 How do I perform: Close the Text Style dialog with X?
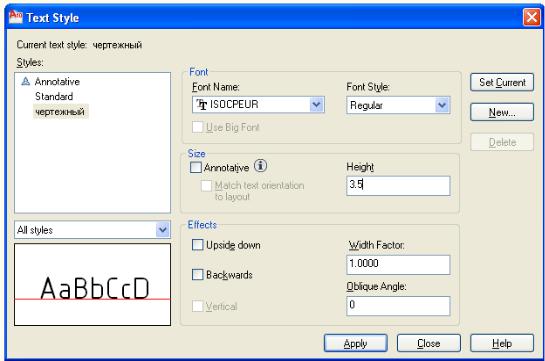coord(531,17)
